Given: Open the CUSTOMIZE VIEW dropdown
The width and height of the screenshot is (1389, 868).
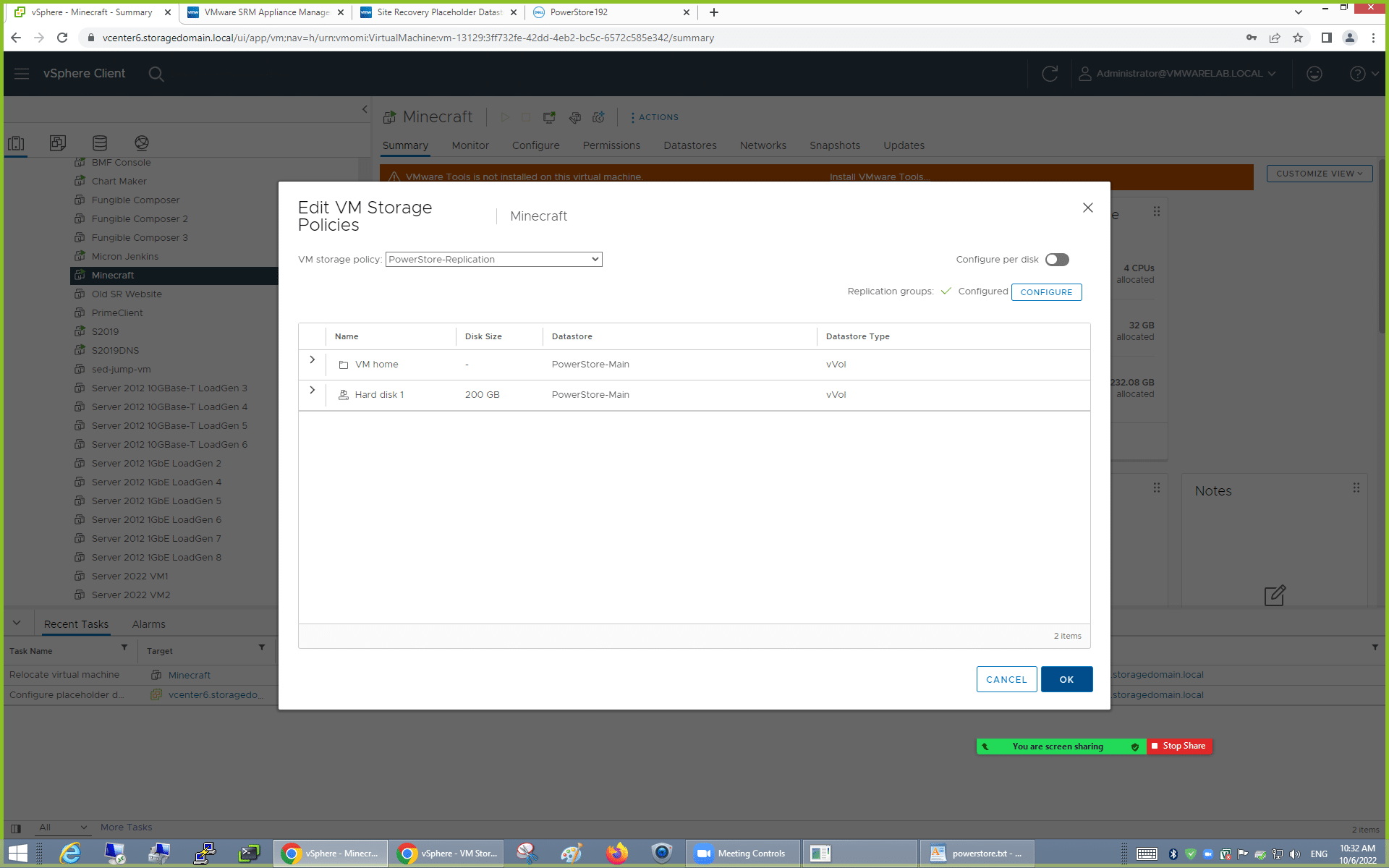Looking at the screenshot, I should [x=1320, y=174].
